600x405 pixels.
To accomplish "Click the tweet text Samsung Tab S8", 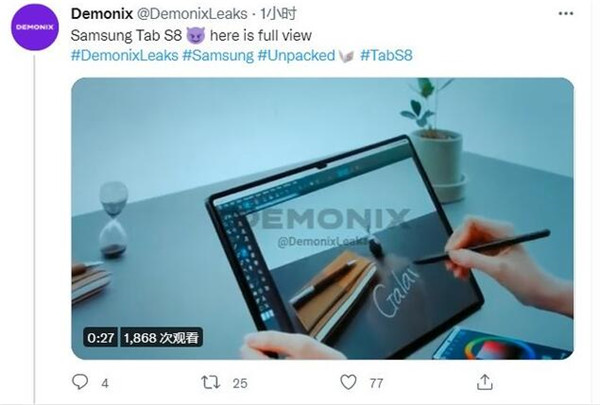I will 126,35.
